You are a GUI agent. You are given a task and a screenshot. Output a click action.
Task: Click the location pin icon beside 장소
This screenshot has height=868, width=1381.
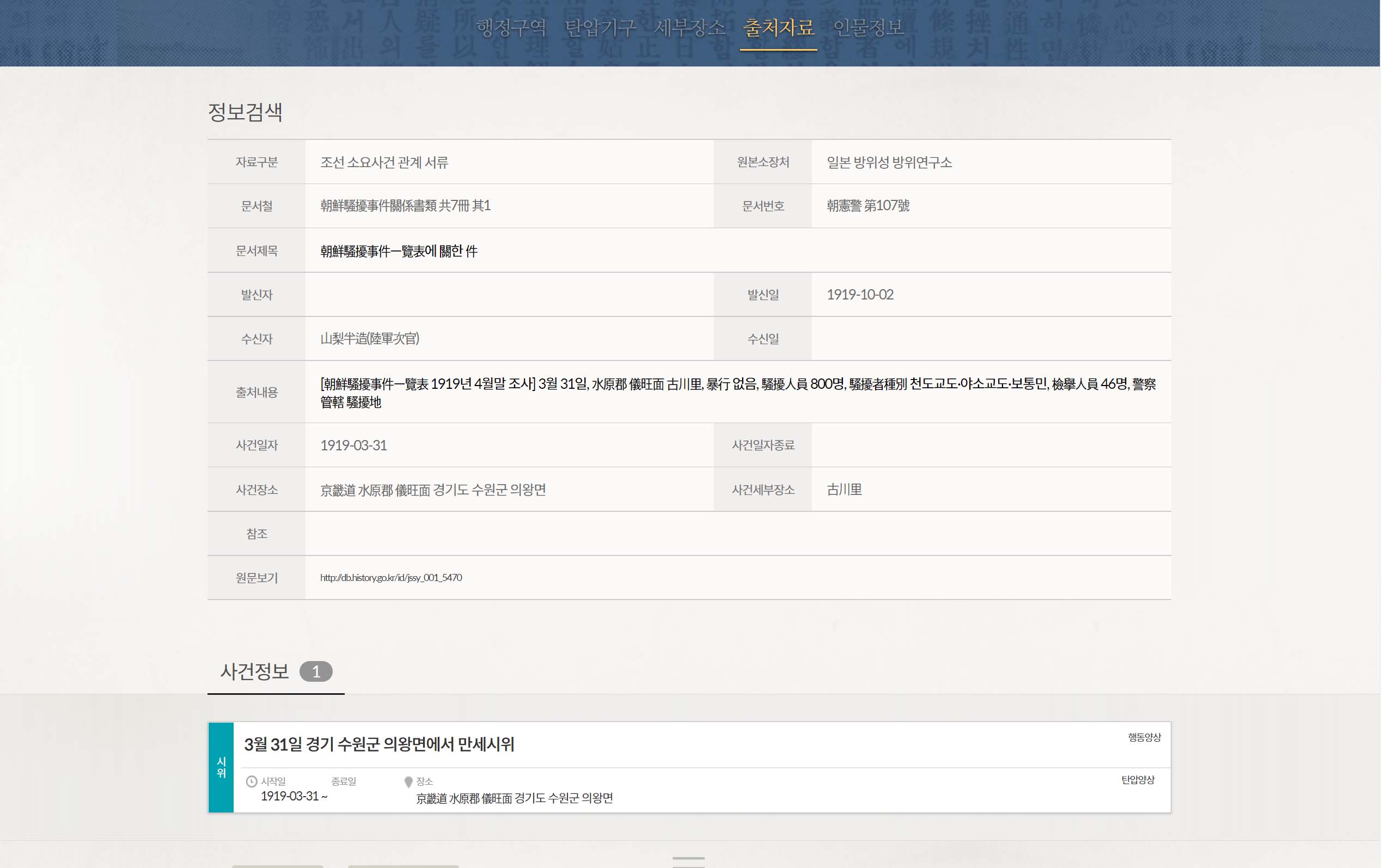point(408,782)
